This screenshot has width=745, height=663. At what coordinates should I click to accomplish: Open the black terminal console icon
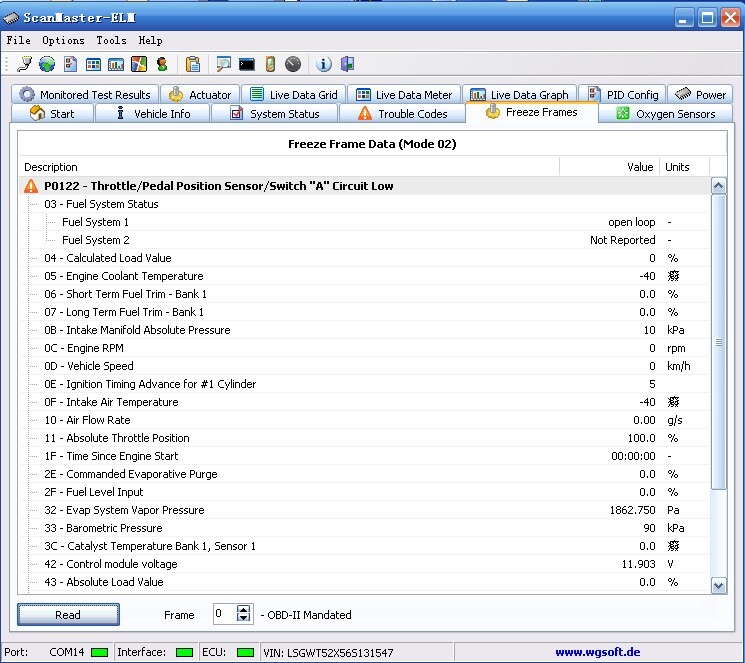pos(247,64)
